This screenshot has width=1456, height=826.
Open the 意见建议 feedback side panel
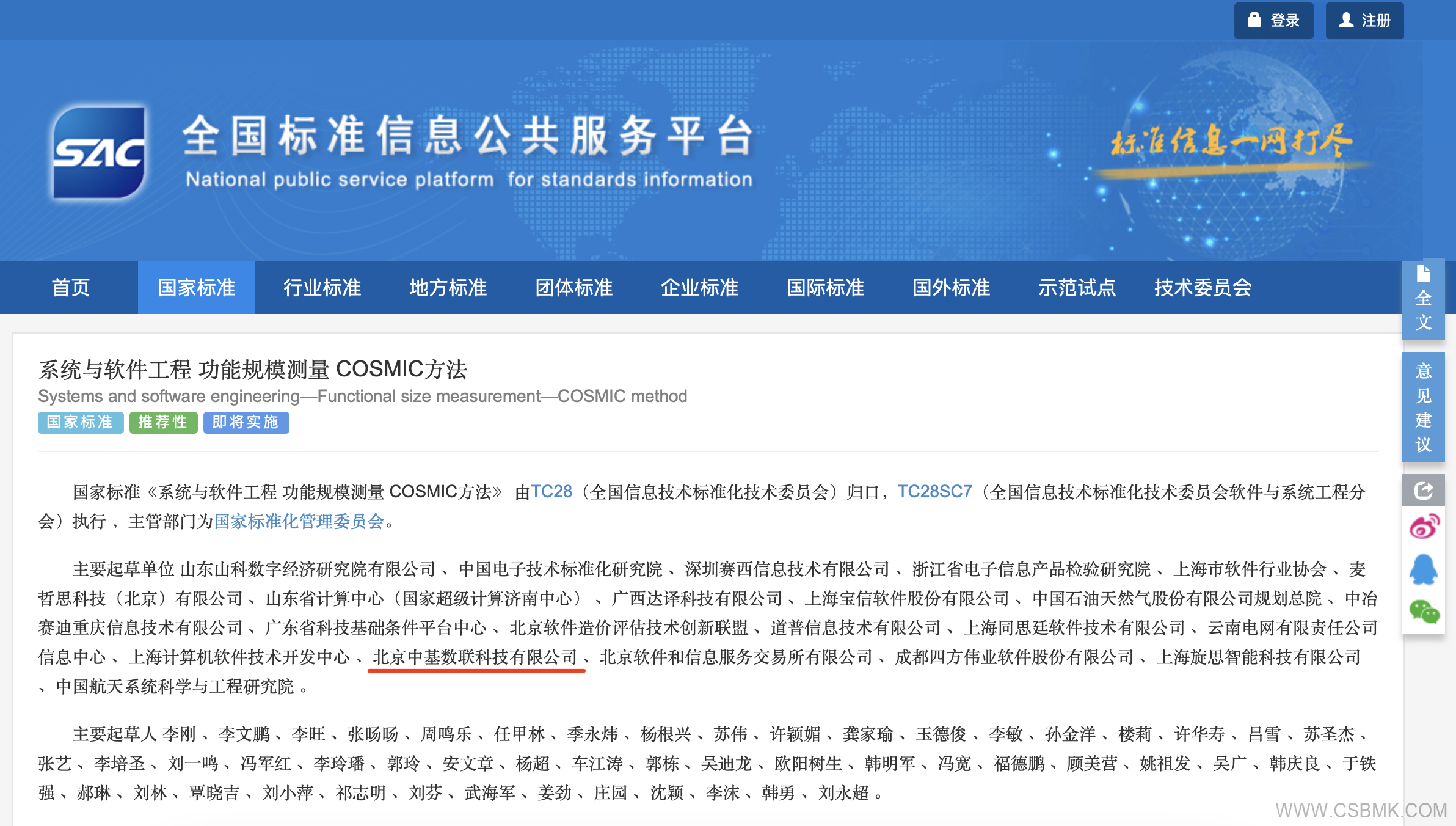[x=1424, y=407]
